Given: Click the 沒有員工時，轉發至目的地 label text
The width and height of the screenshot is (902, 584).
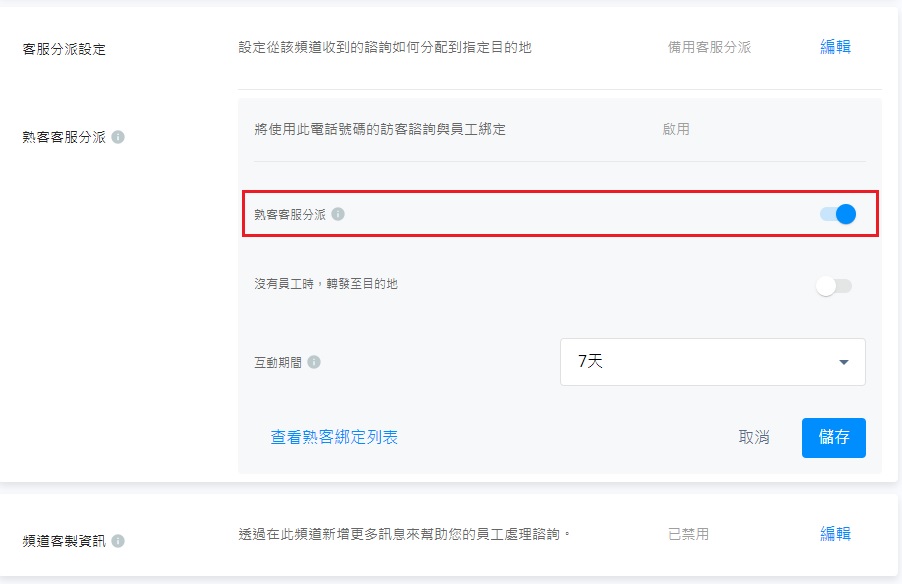Looking at the screenshot, I should click(x=326, y=284).
